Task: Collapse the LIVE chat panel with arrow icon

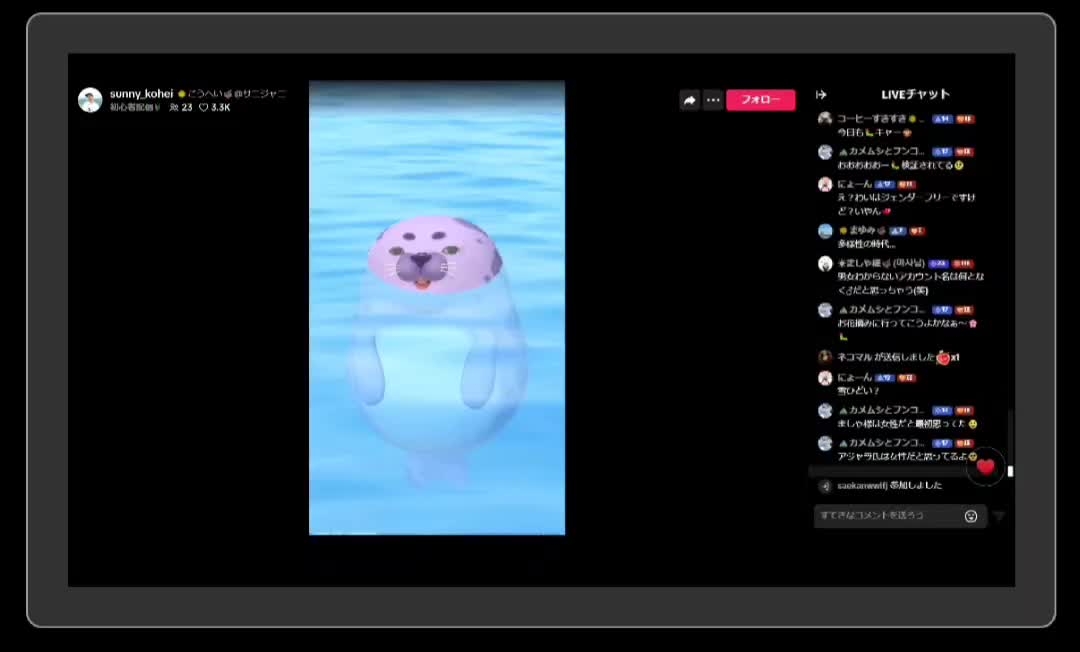Action: [x=822, y=95]
